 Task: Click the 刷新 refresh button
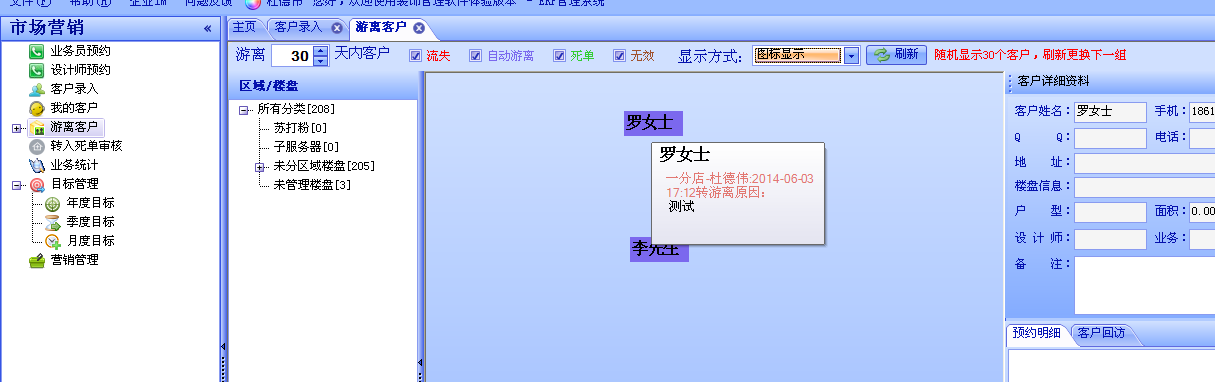tap(896, 55)
